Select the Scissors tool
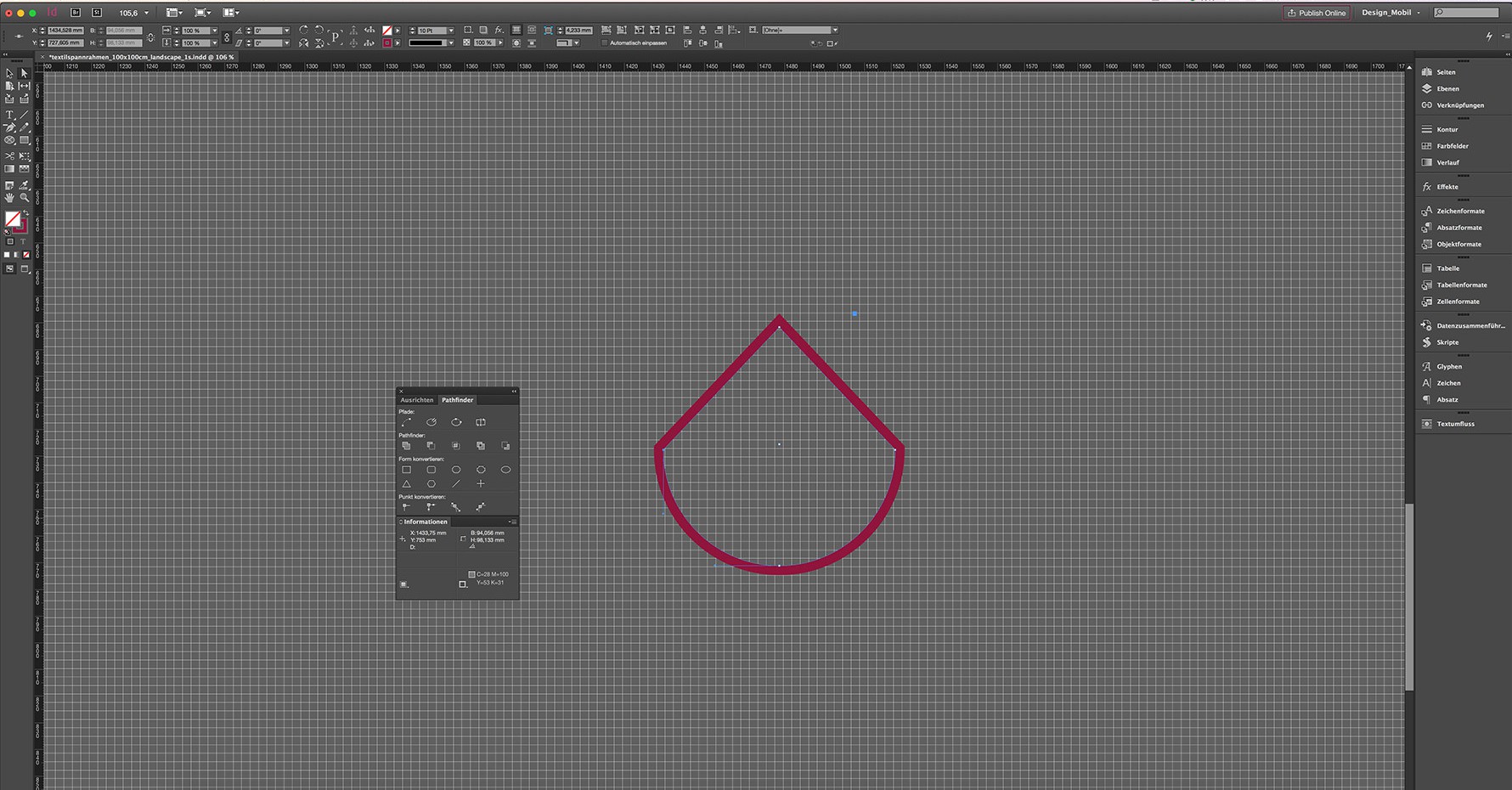 [9, 156]
